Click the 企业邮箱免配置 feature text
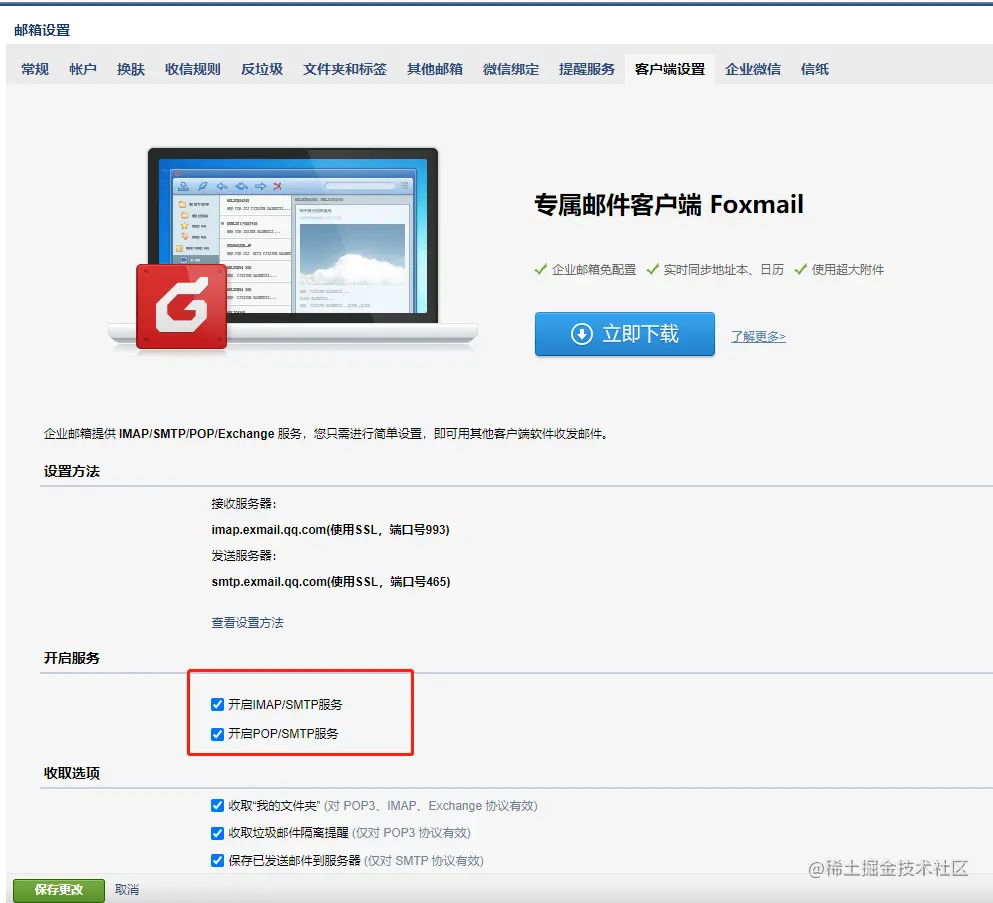The height and width of the screenshot is (903, 993). point(593,270)
